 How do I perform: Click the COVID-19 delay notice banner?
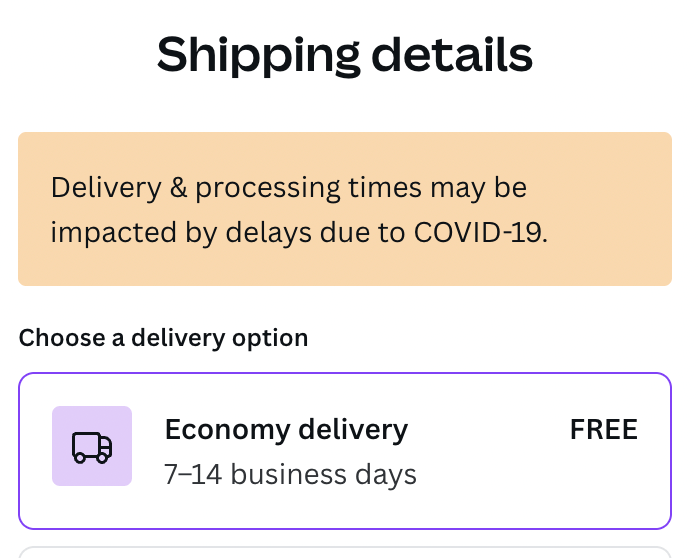345,209
